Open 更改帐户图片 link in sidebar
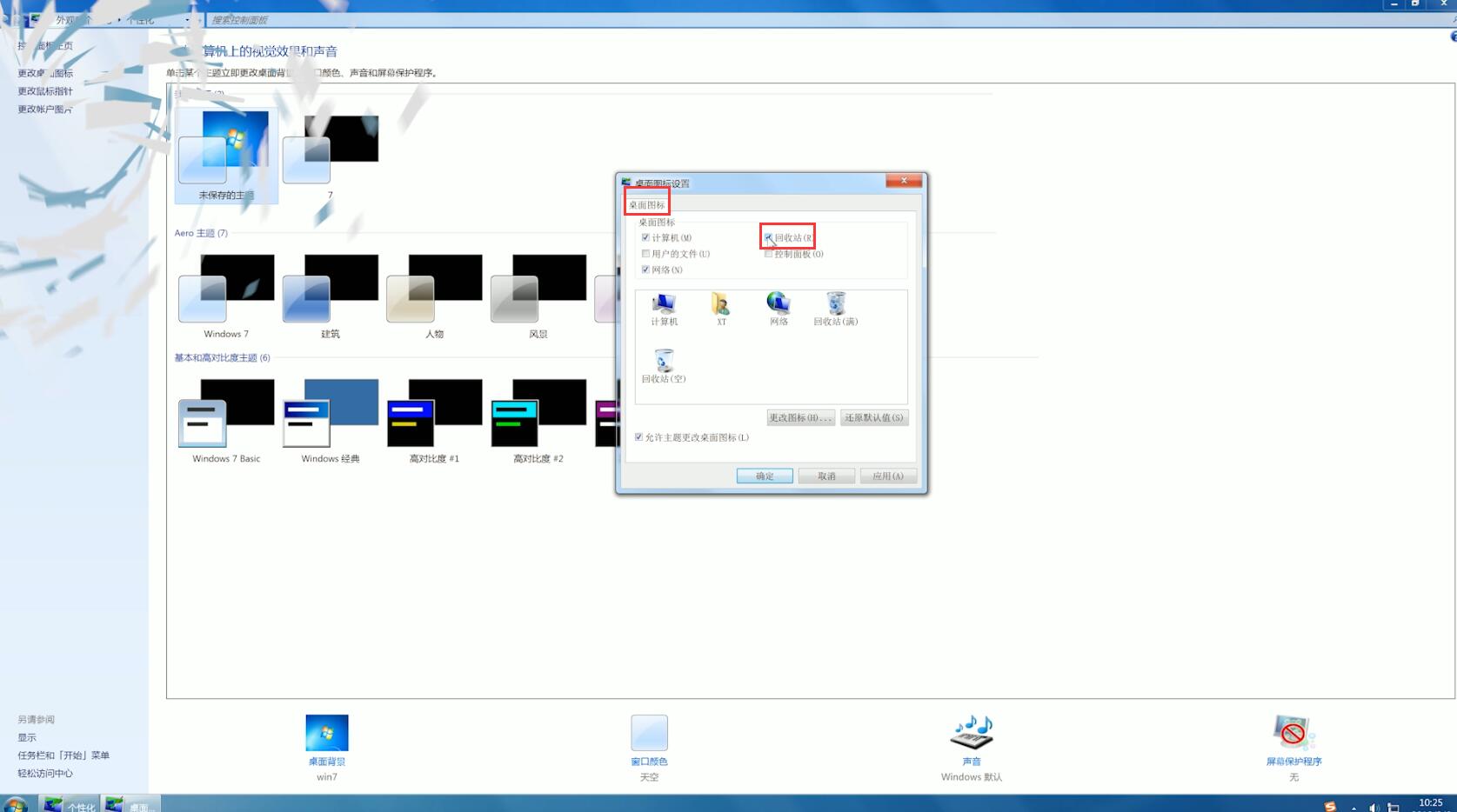 click(45, 110)
